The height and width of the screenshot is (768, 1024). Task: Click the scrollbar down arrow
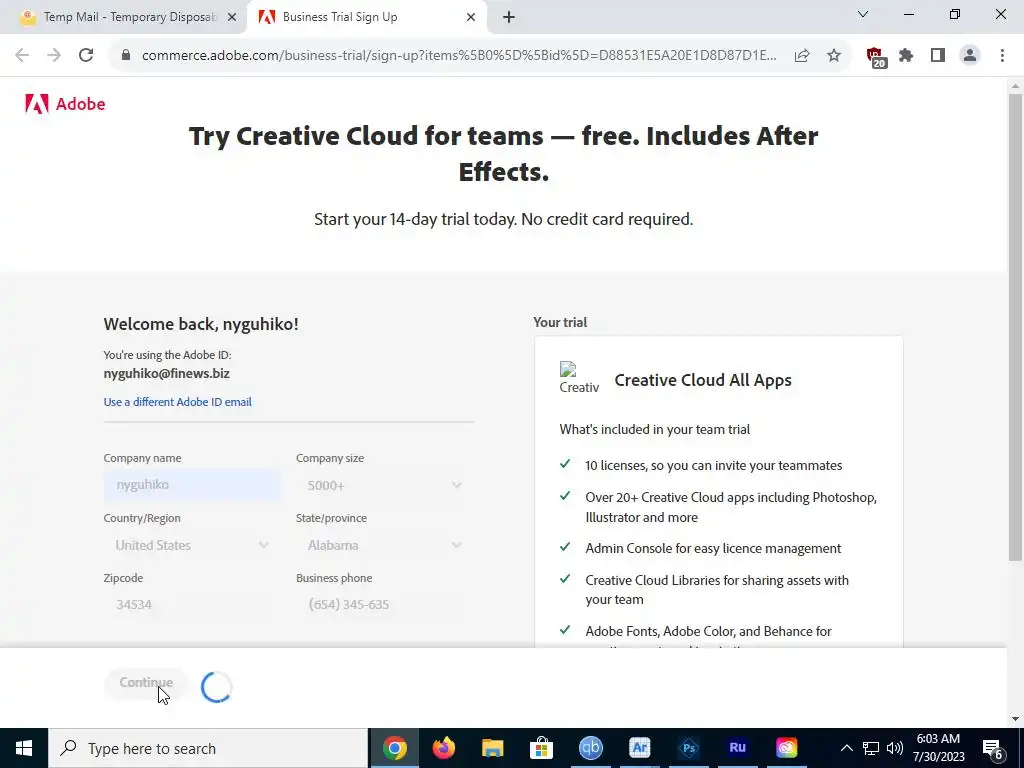[x=1015, y=719]
